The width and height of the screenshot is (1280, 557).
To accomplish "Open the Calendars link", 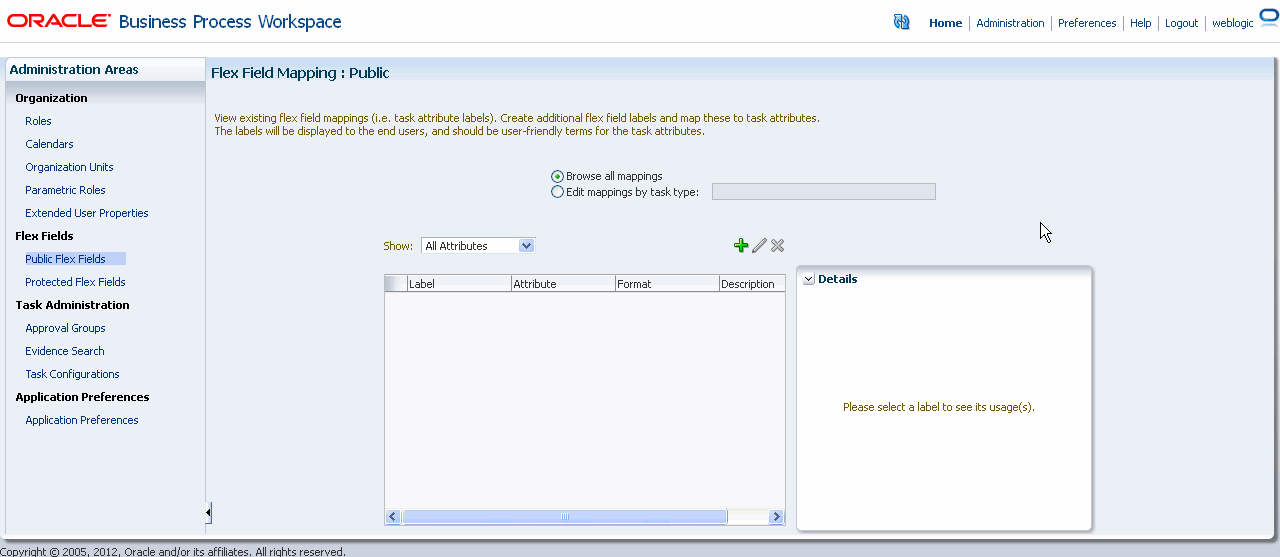I will (49, 144).
